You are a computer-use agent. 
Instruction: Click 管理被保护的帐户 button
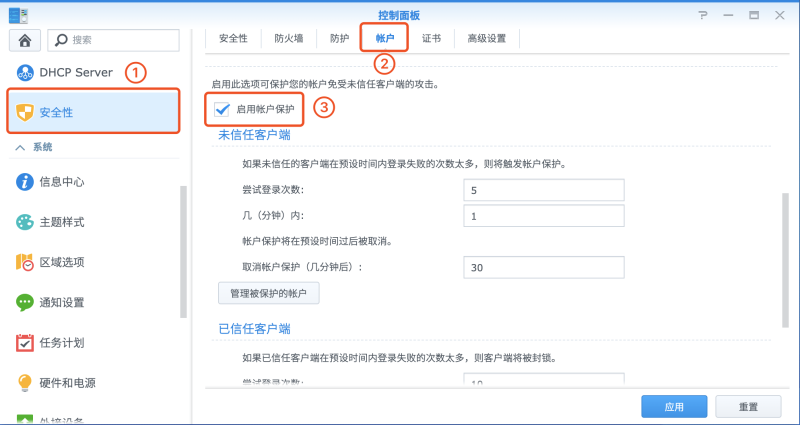pyautogui.click(x=269, y=293)
